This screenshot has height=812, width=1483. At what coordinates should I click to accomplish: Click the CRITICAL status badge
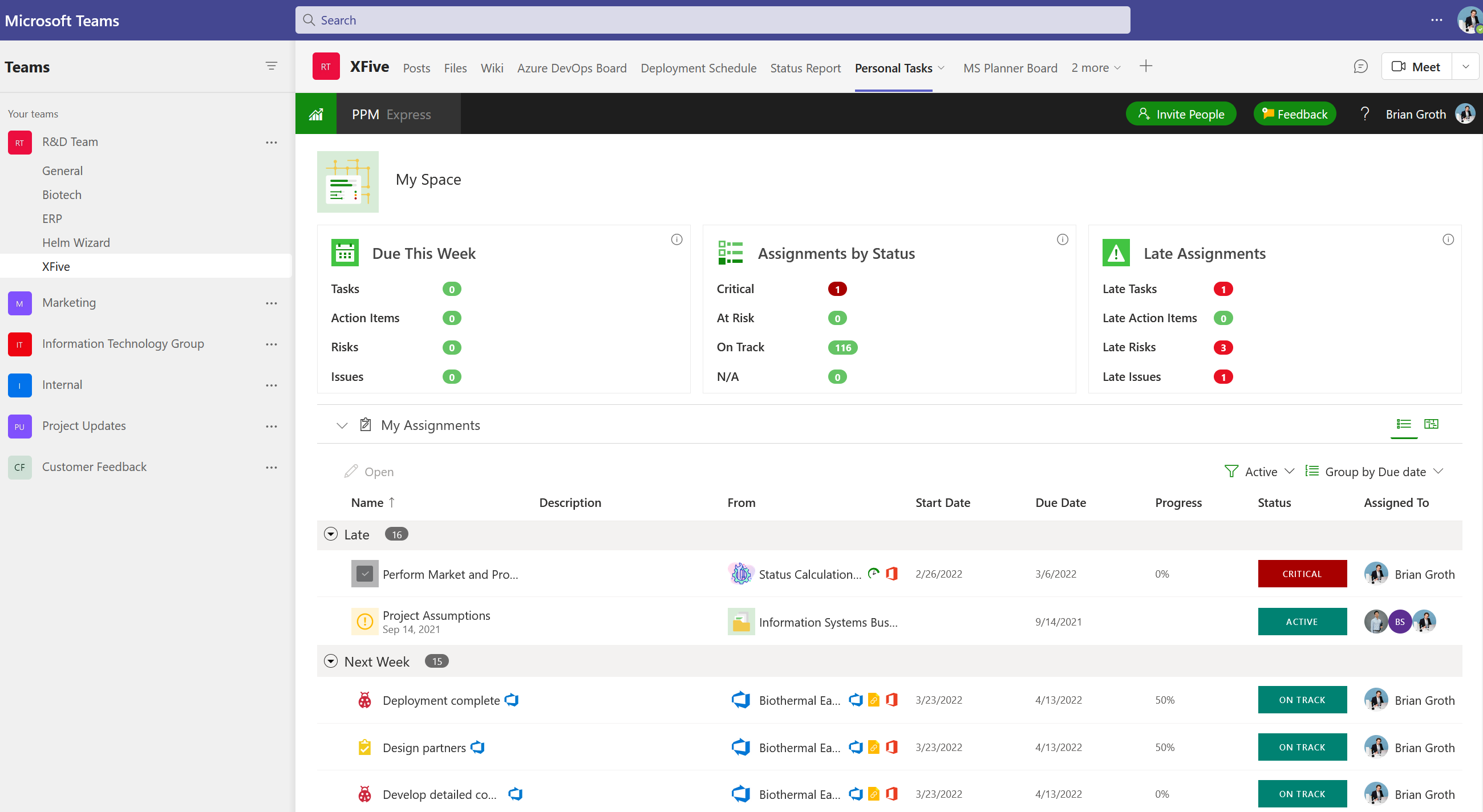click(x=1302, y=574)
